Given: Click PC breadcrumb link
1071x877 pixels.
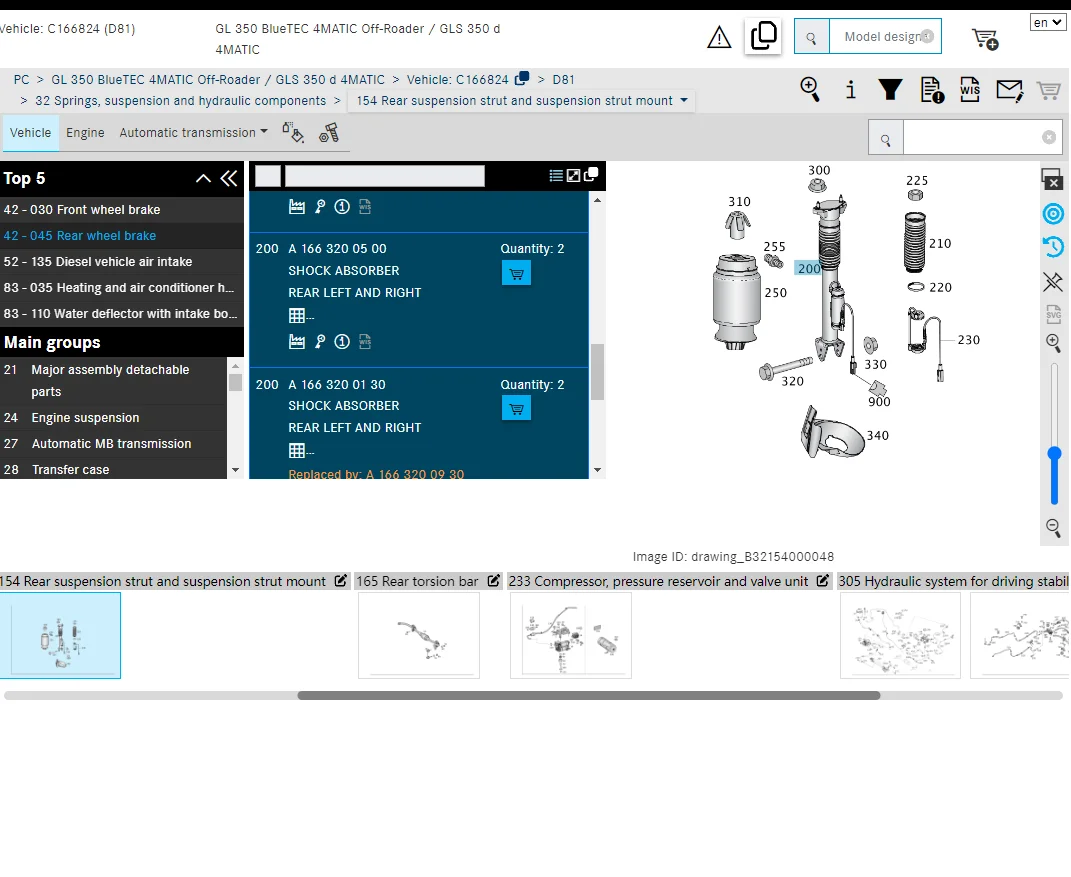Looking at the screenshot, I should pyautogui.click(x=22, y=79).
